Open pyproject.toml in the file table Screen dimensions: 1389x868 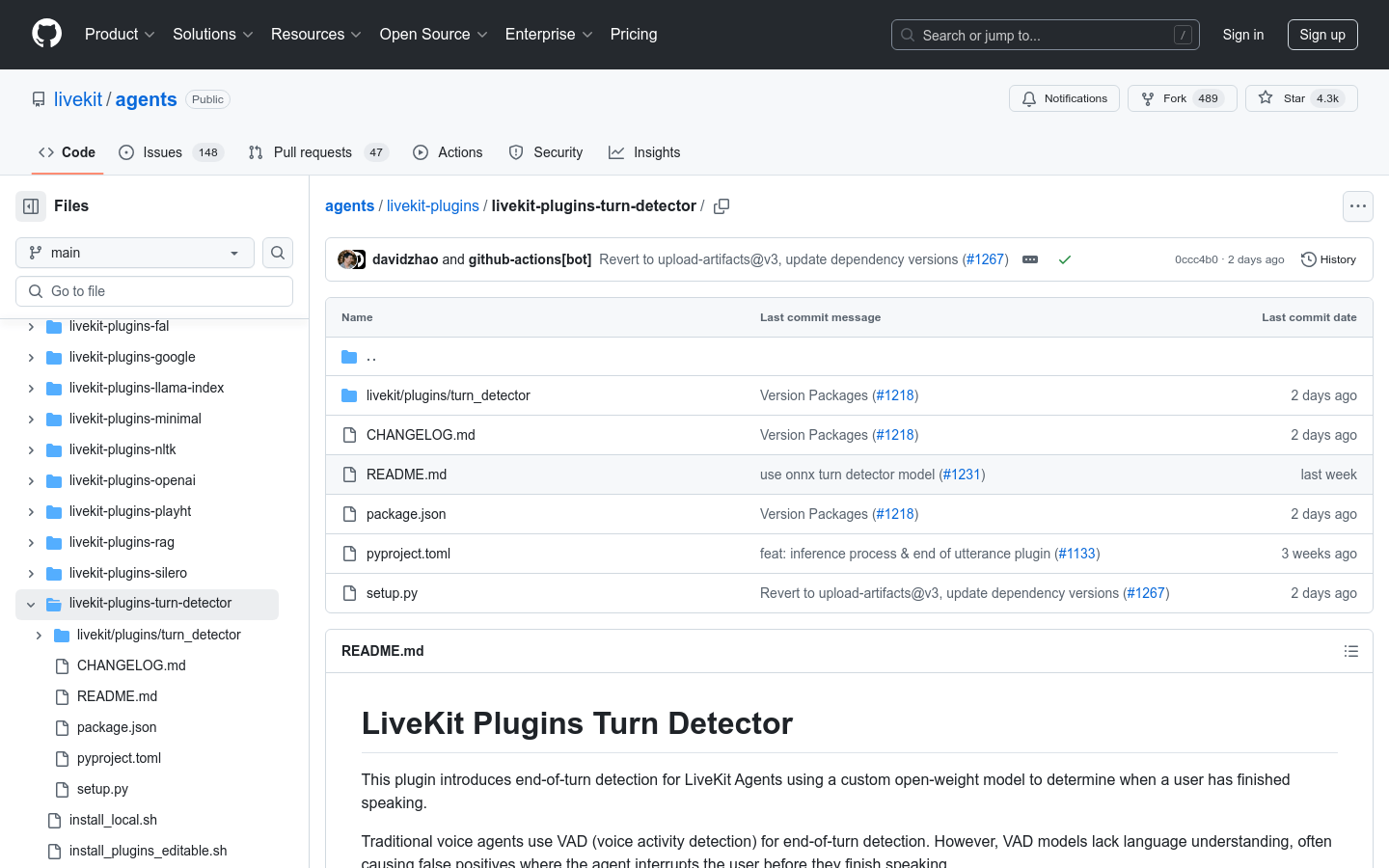point(408,554)
